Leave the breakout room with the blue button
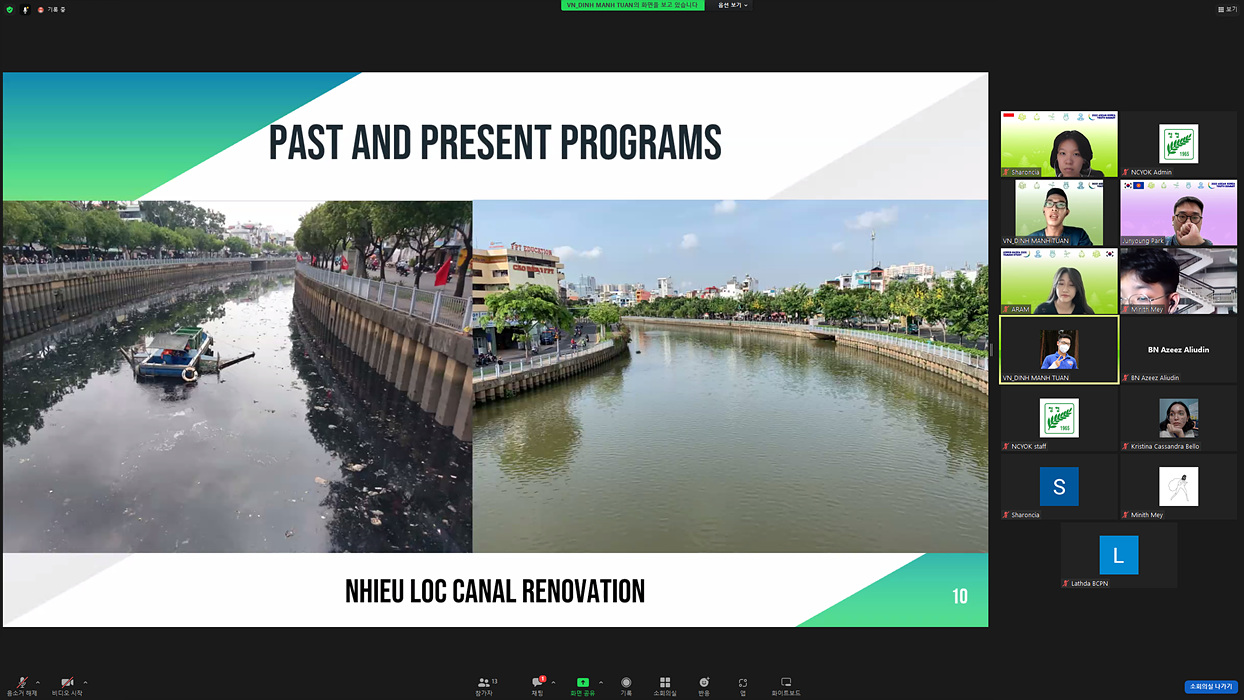This screenshot has height=700, width=1244. pos(1211,687)
